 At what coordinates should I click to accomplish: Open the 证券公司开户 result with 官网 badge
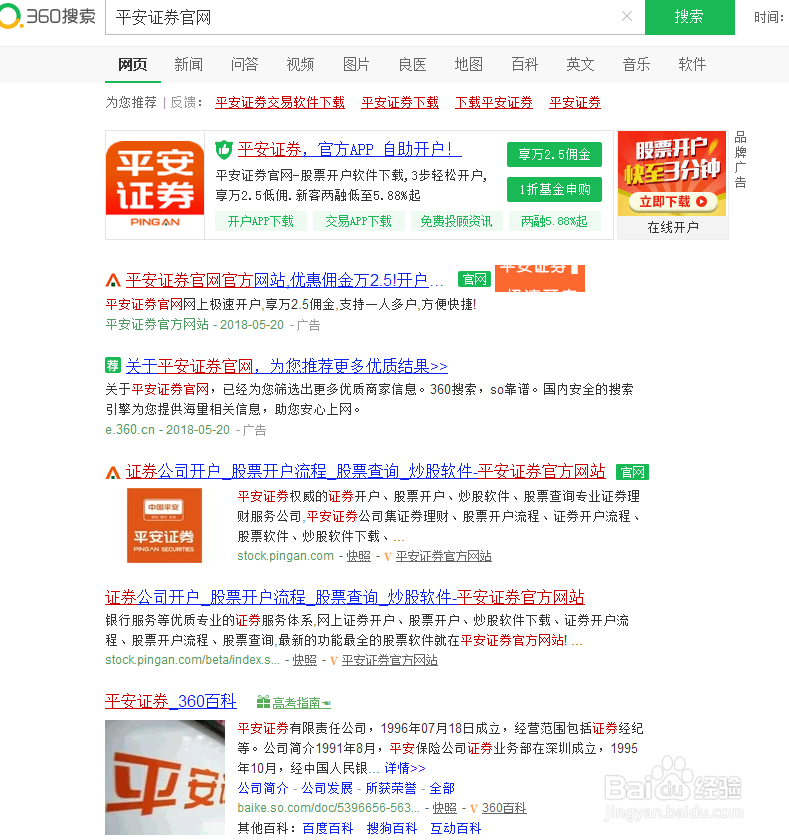click(x=365, y=471)
